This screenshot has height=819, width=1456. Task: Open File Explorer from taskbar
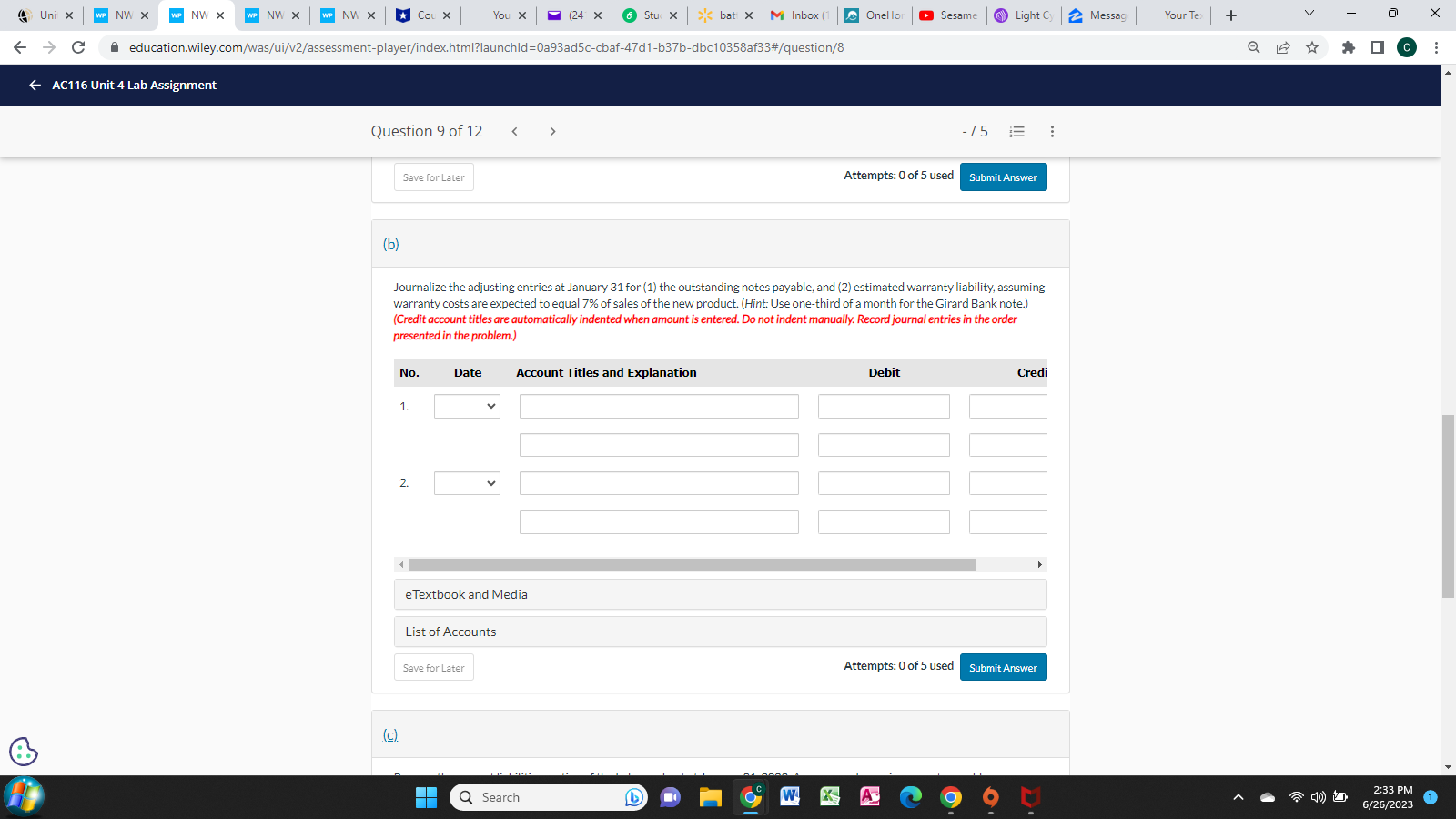(x=711, y=797)
